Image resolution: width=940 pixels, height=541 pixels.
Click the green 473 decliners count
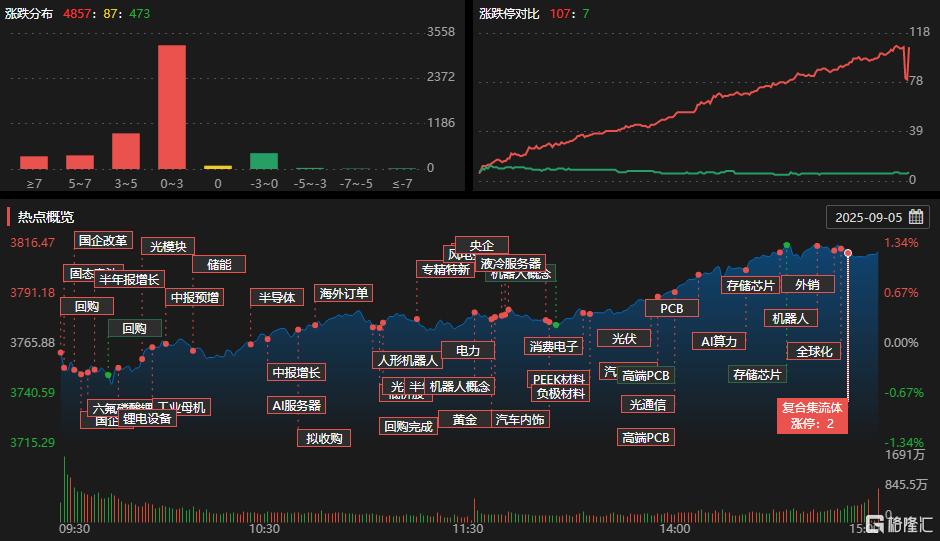click(140, 13)
